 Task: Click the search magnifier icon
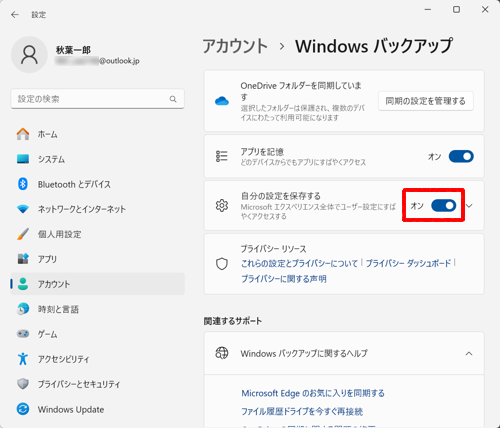(x=173, y=99)
